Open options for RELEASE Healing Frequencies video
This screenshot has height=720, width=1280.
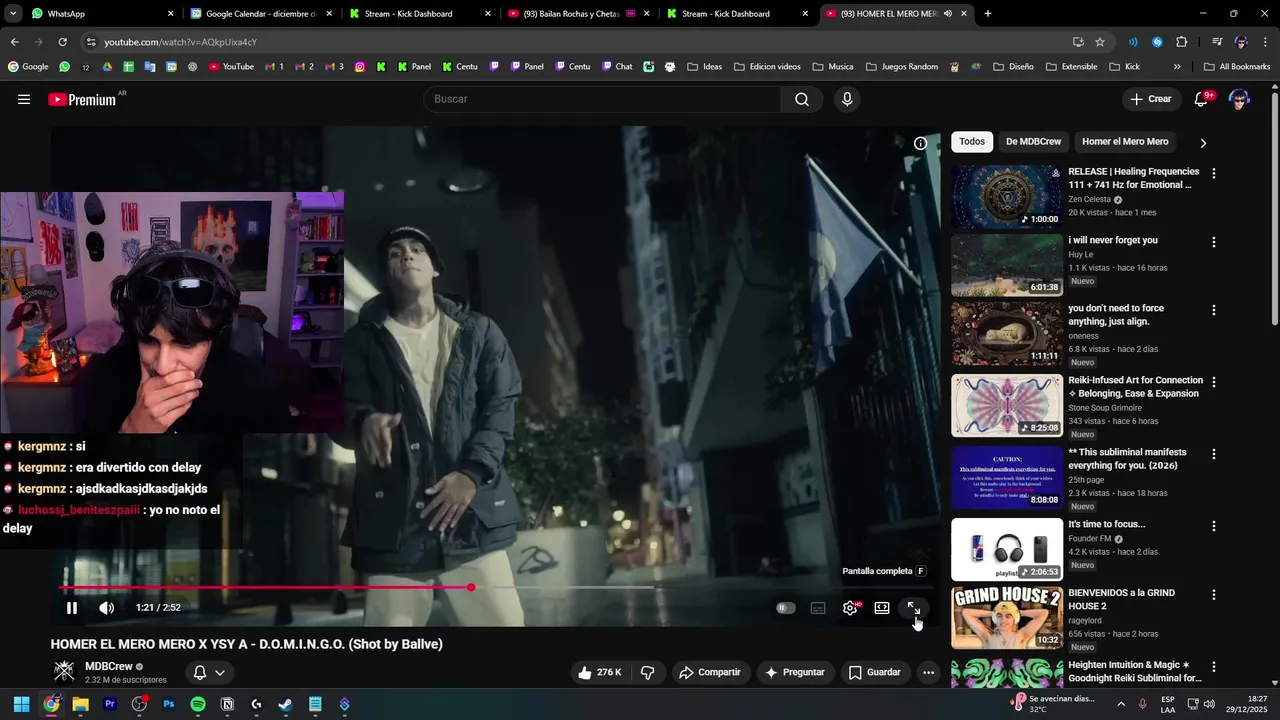click(1214, 173)
